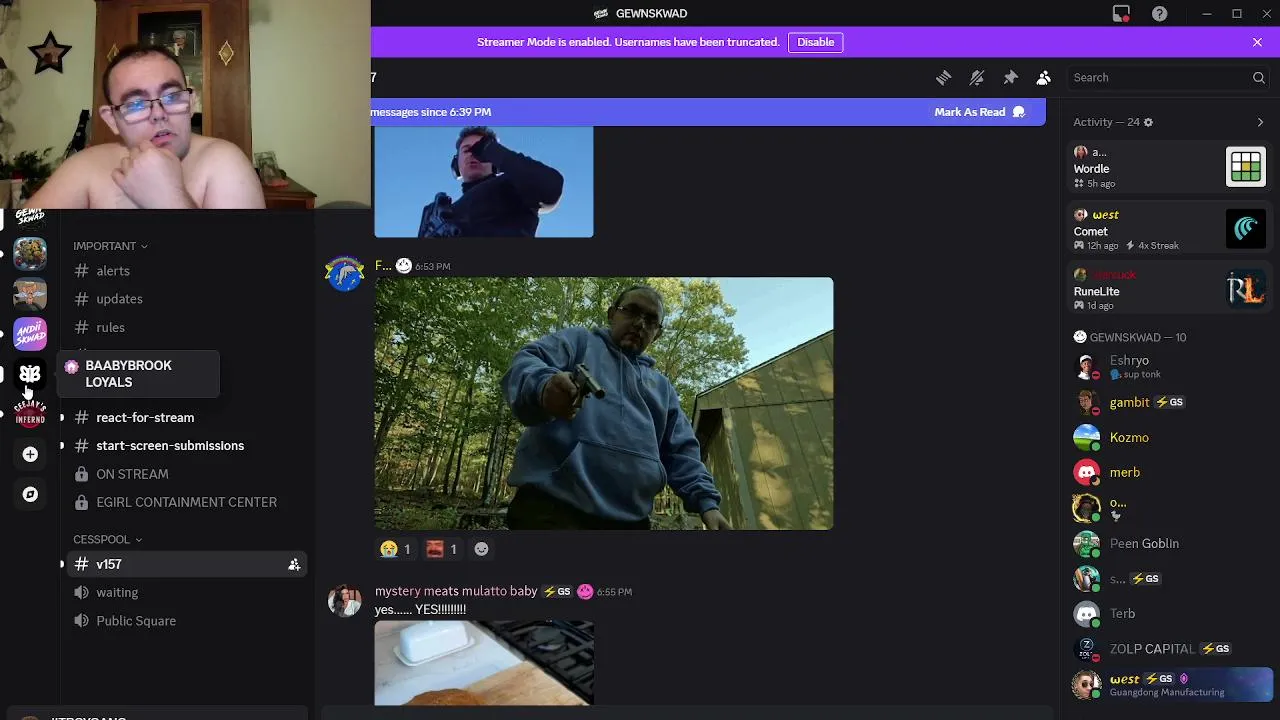Open member Terb profile
The width and height of the screenshot is (1280, 720).
pos(1169,613)
